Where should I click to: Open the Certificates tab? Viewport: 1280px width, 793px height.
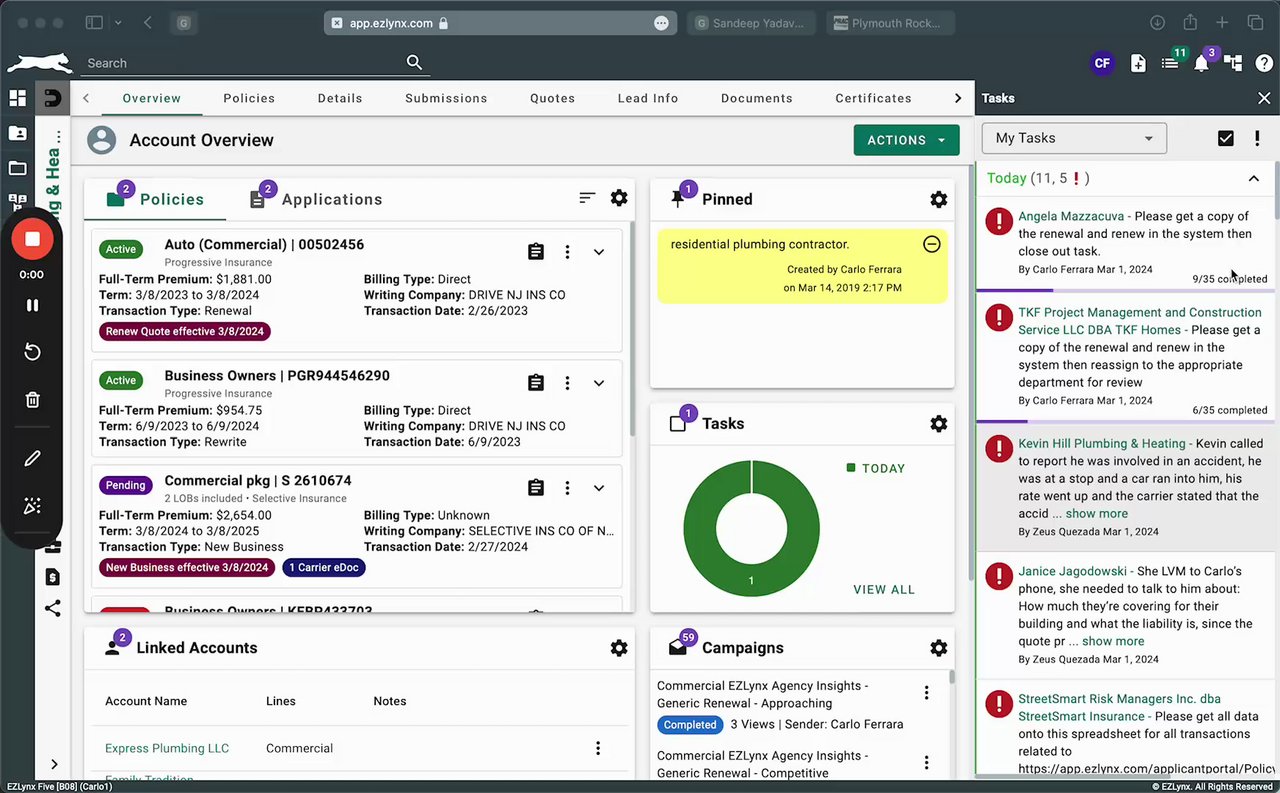click(873, 98)
